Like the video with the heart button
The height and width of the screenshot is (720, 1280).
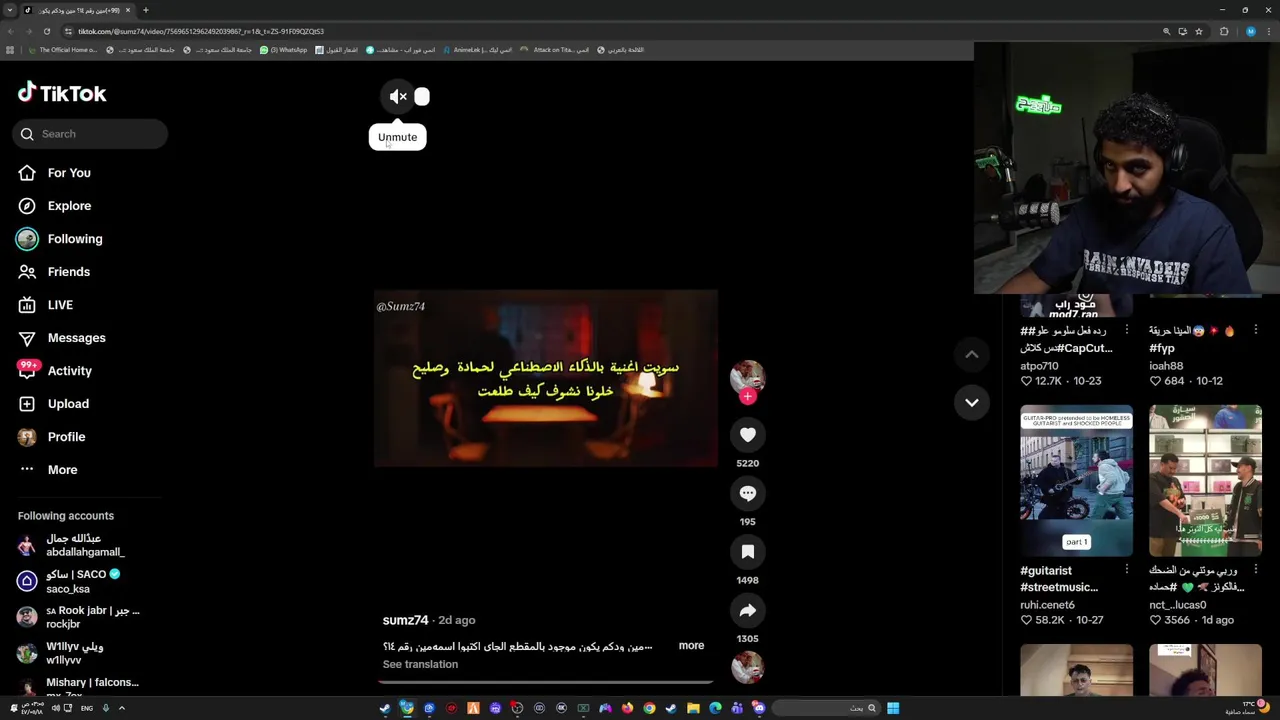click(747, 435)
